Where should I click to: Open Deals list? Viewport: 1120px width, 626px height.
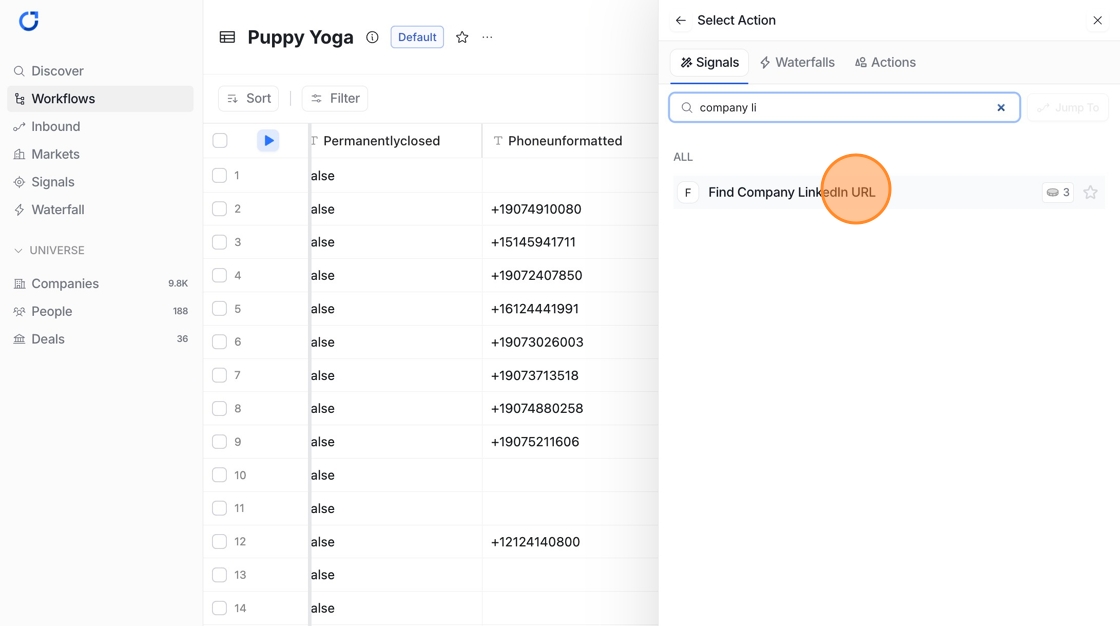100,339
